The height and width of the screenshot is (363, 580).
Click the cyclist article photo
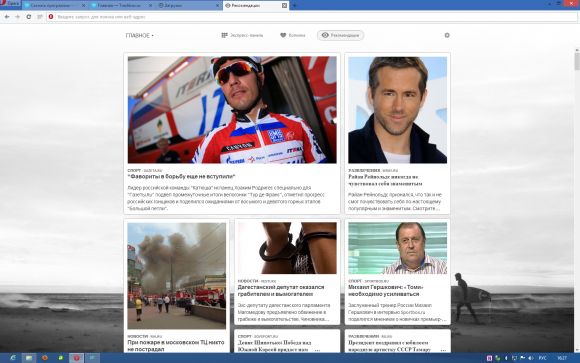232,110
